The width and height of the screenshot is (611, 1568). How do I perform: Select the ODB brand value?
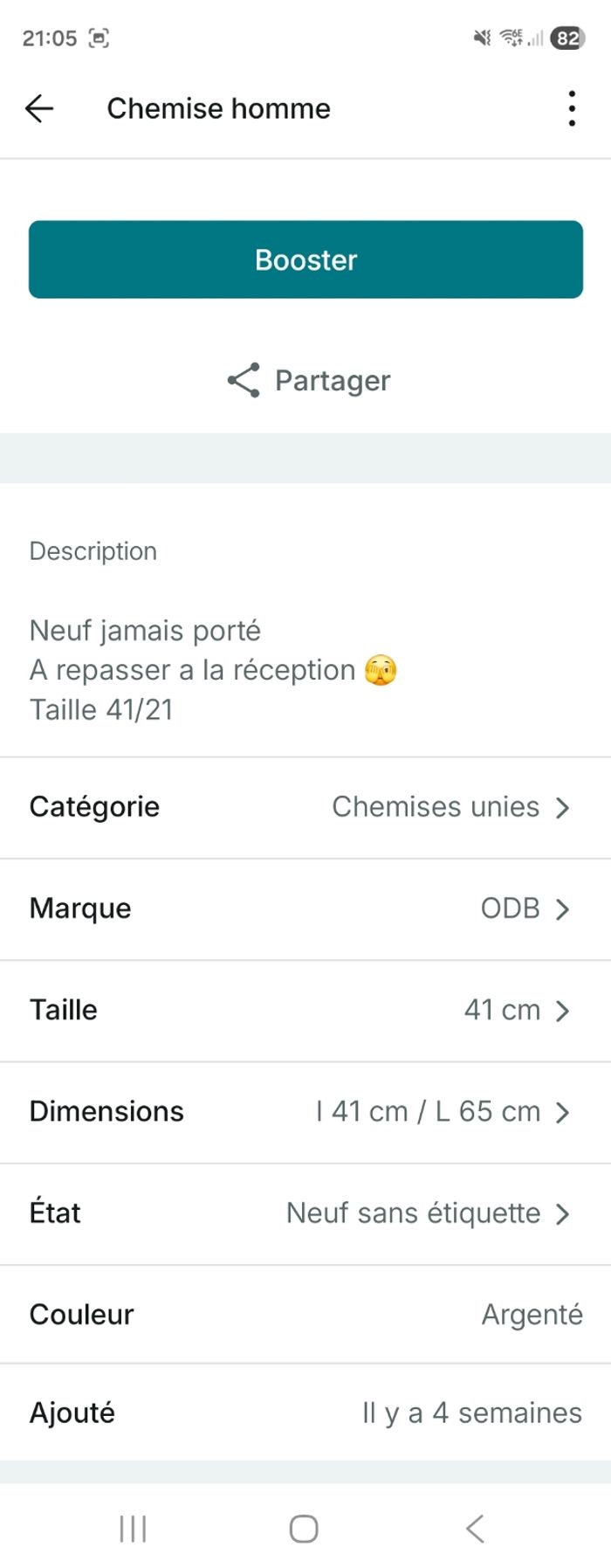coord(511,908)
